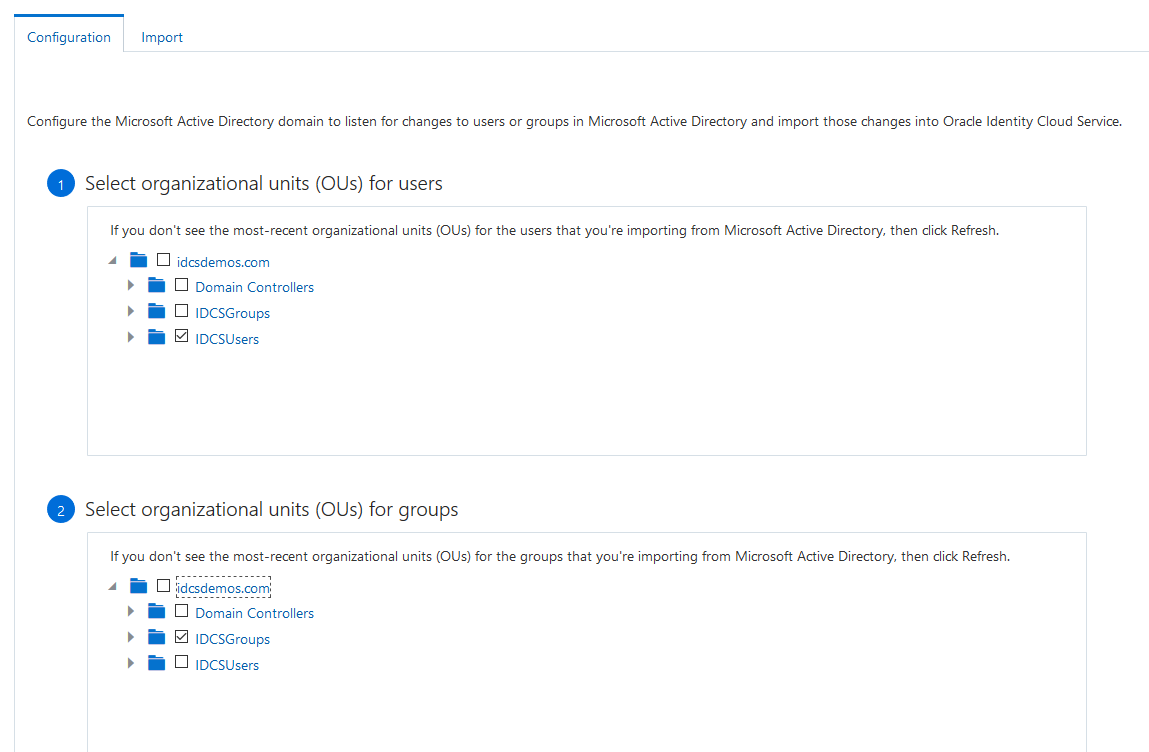The height and width of the screenshot is (752, 1149).
Task: Click the IDCSGroups folder icon in groups section
Action: click(156, 638)
